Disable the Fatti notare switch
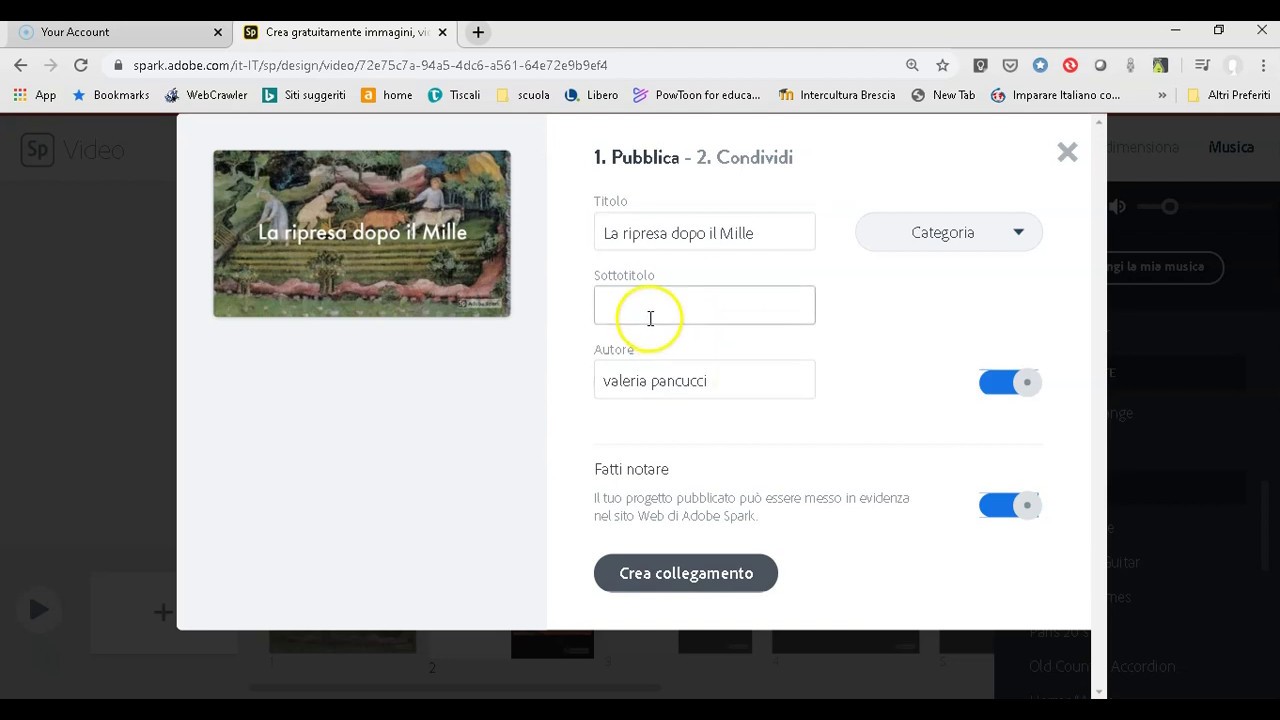 [x=1010, y=505]
